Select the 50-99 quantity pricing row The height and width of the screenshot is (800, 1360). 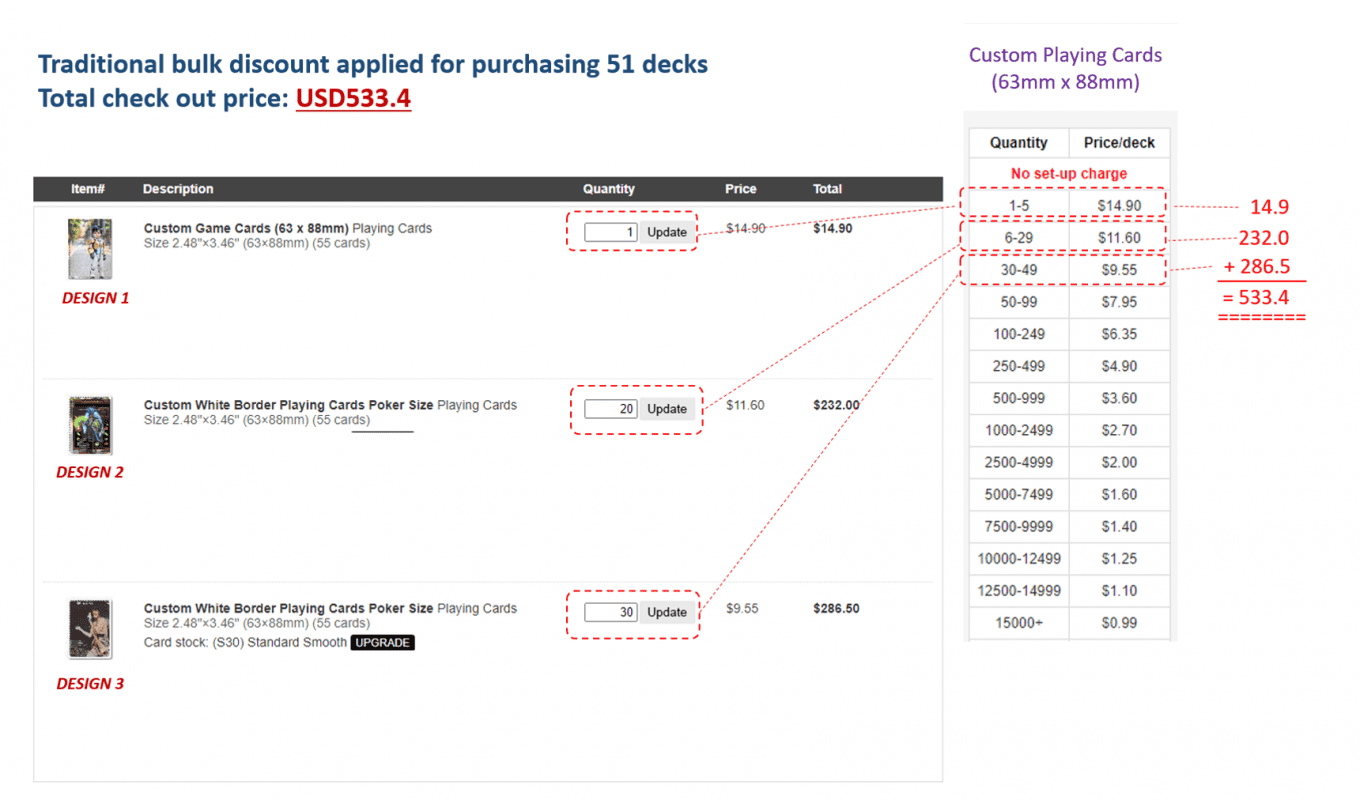pos(1068,302)
